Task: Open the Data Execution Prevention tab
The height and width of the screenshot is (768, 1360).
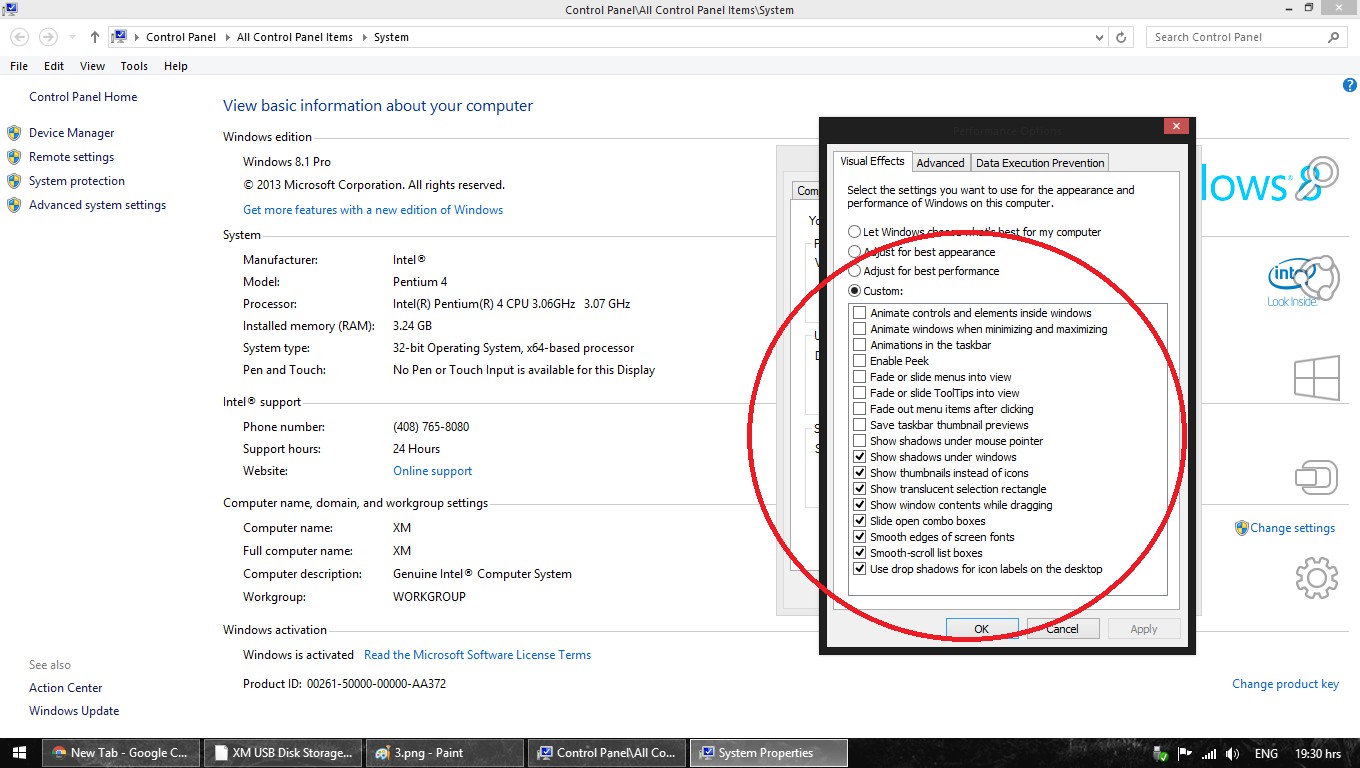Action: click(1040, 163)
